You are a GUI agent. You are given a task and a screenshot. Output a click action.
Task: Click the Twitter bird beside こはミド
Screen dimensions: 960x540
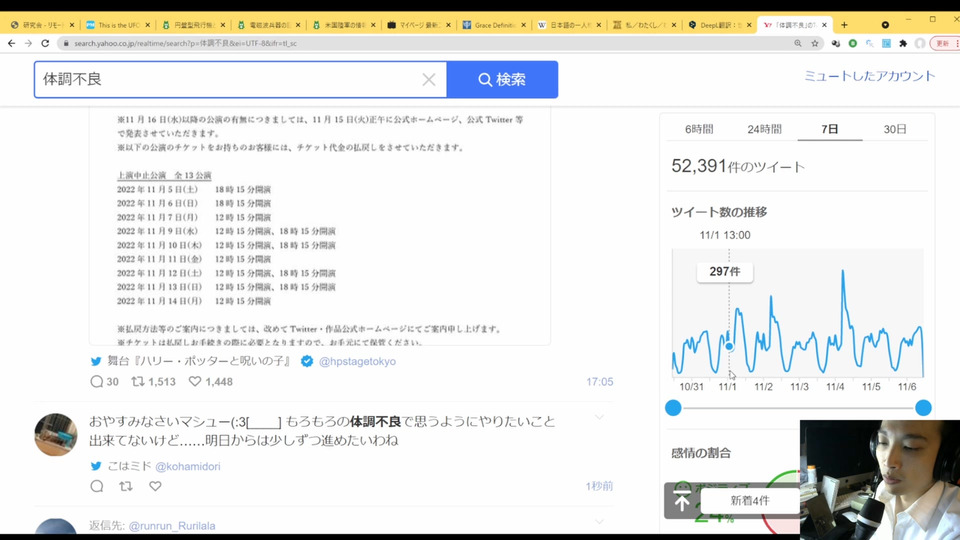(x=96, y=466)
